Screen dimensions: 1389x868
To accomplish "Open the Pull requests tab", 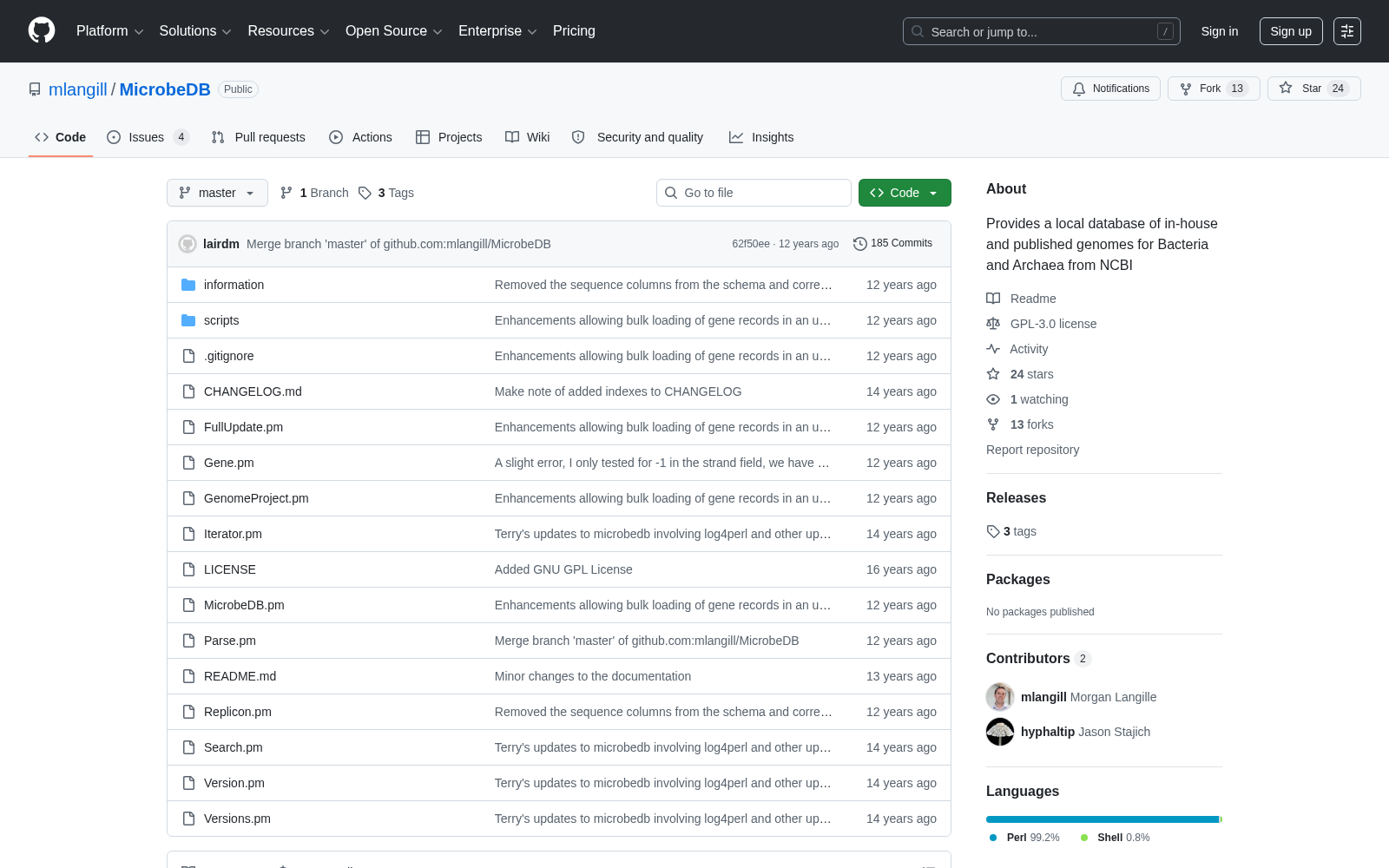I will click(x=259, y=137).
